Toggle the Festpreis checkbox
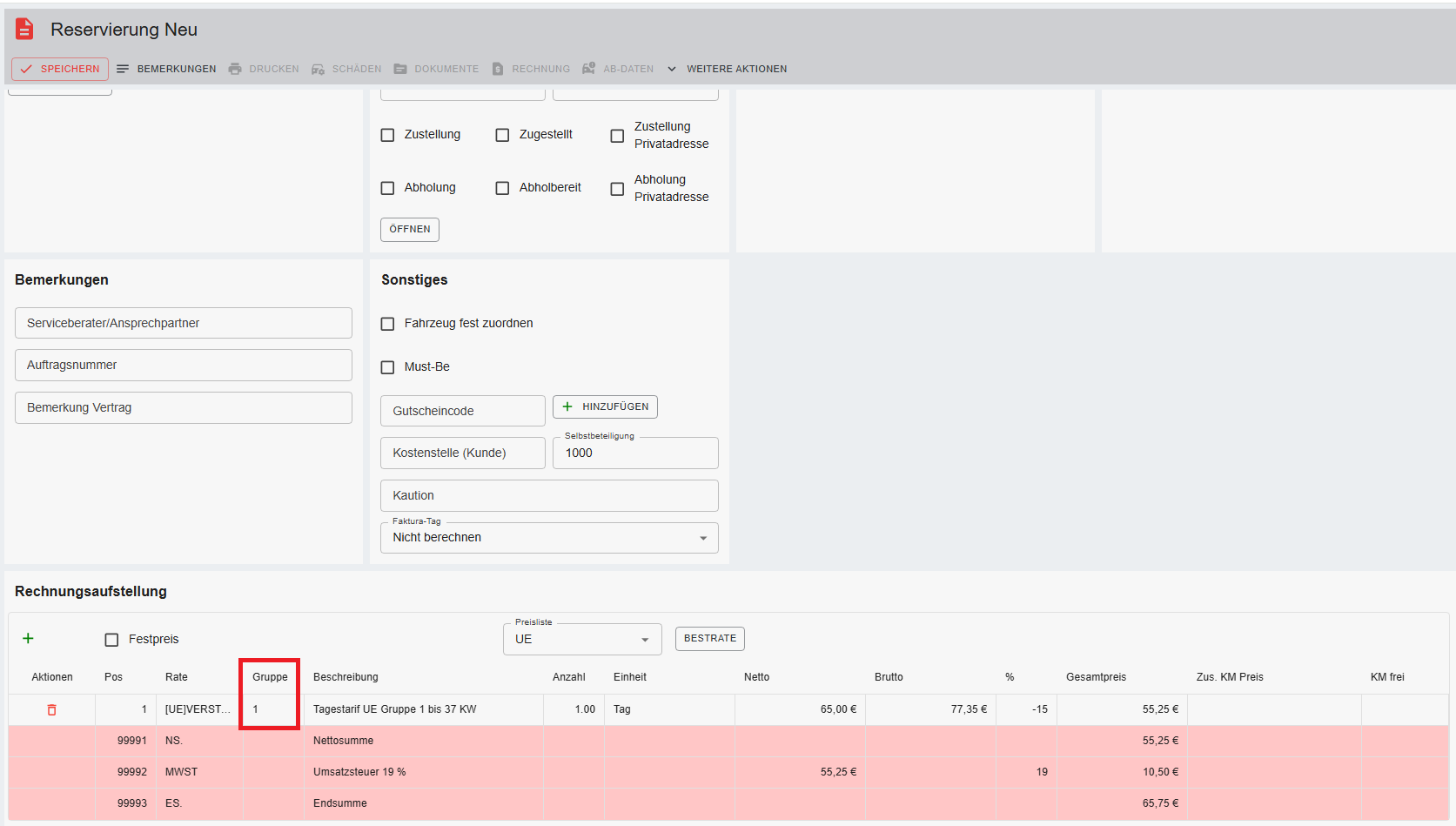 [111, 640]
